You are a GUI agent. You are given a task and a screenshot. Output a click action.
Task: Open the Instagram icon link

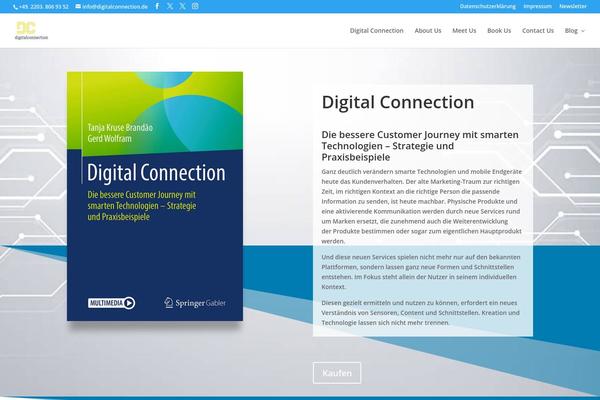(195, 6)
